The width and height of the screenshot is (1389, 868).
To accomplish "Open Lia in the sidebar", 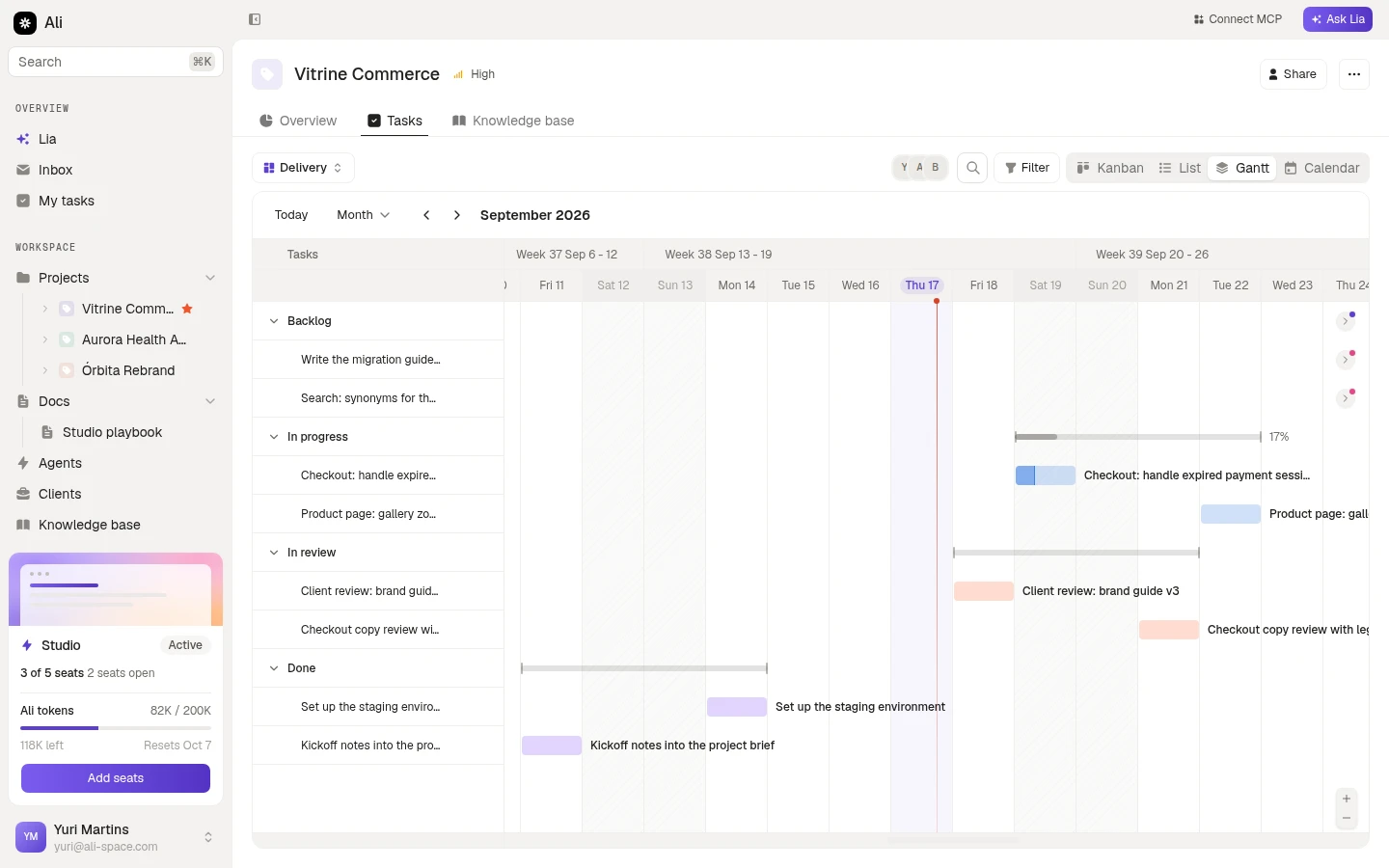I will click(x=116, y=139).
